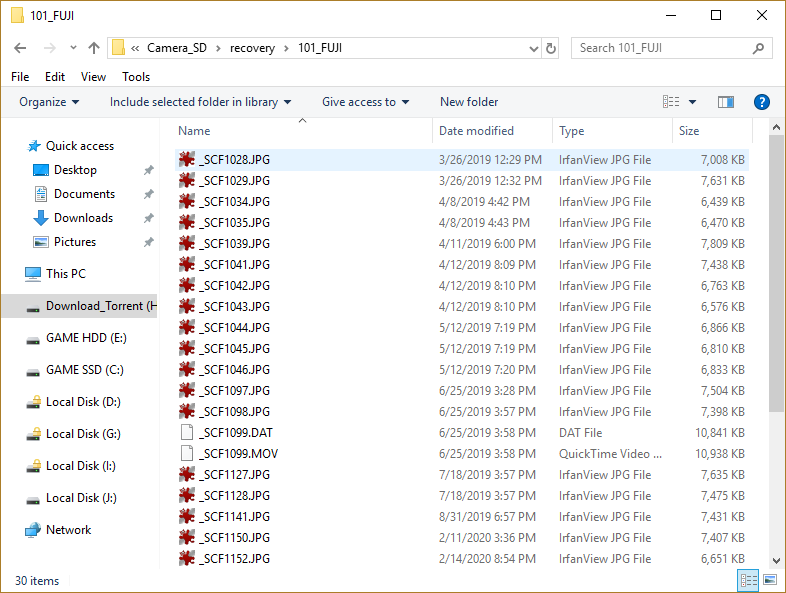Image resolution: width=786 pixels, height=593 pixels.
Task: Switch to large thumbnails view in status bar
Action: click(769, 580)
